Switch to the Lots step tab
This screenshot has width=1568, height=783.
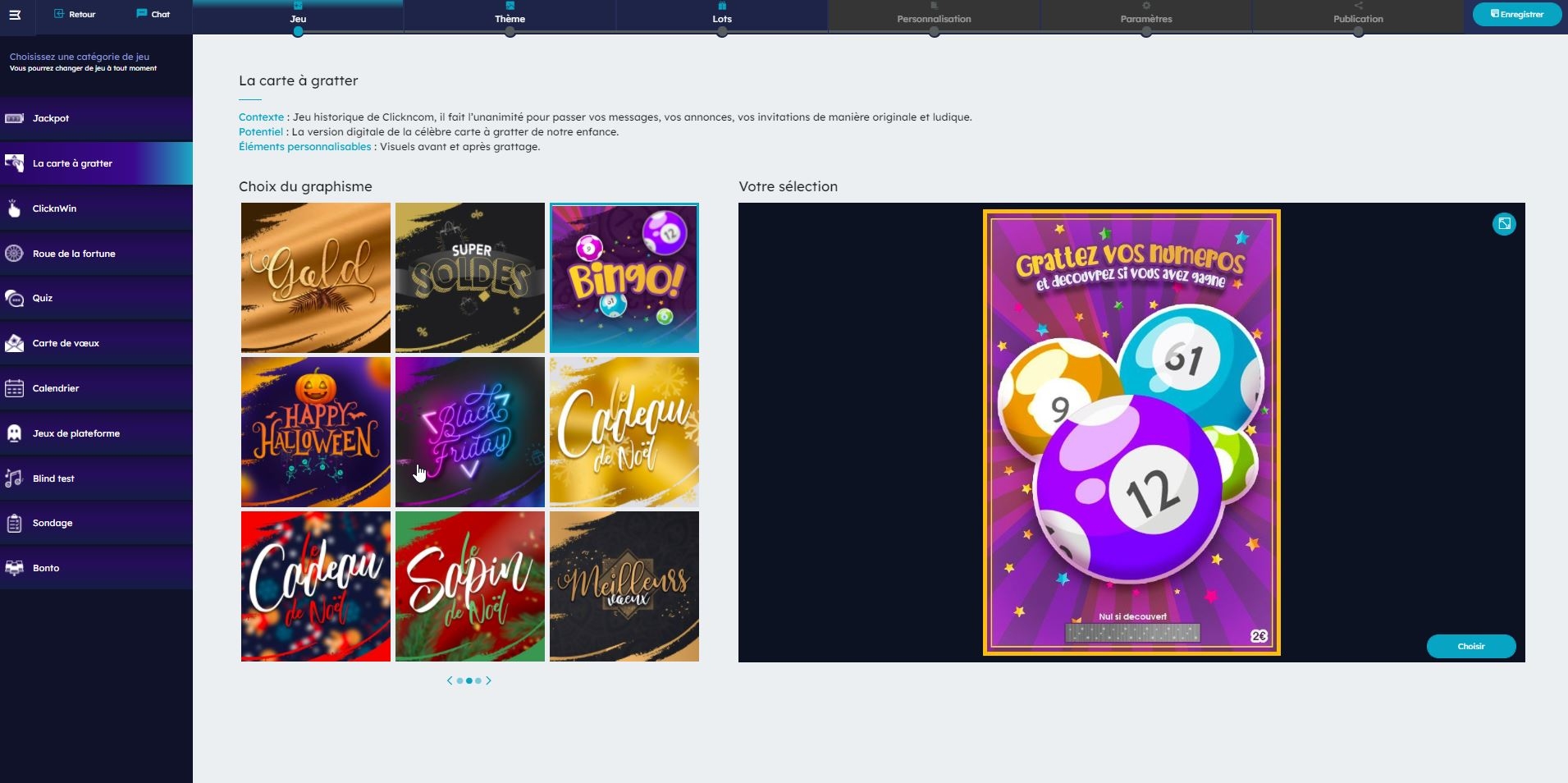[721, 18]
